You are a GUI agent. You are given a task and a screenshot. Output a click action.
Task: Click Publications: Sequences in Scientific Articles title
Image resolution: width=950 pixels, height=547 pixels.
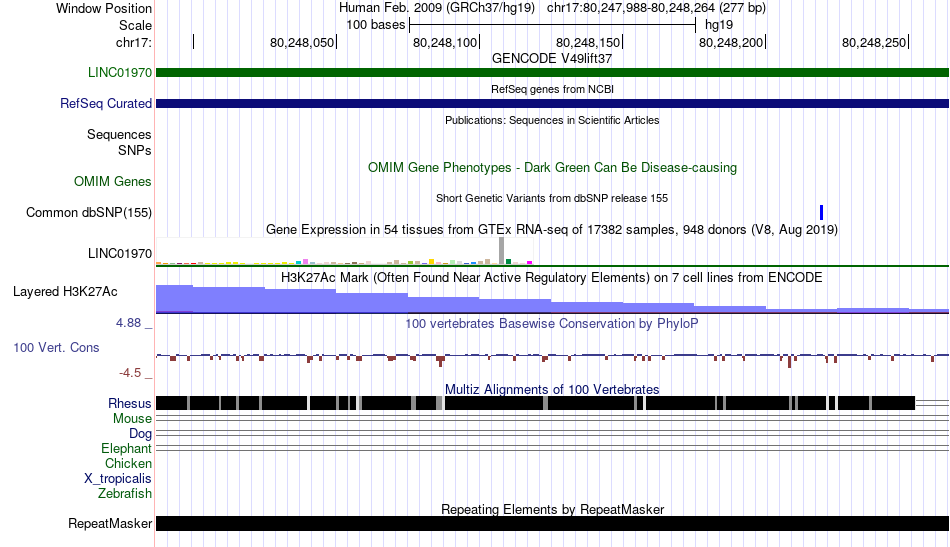click(x=552, y=121)
